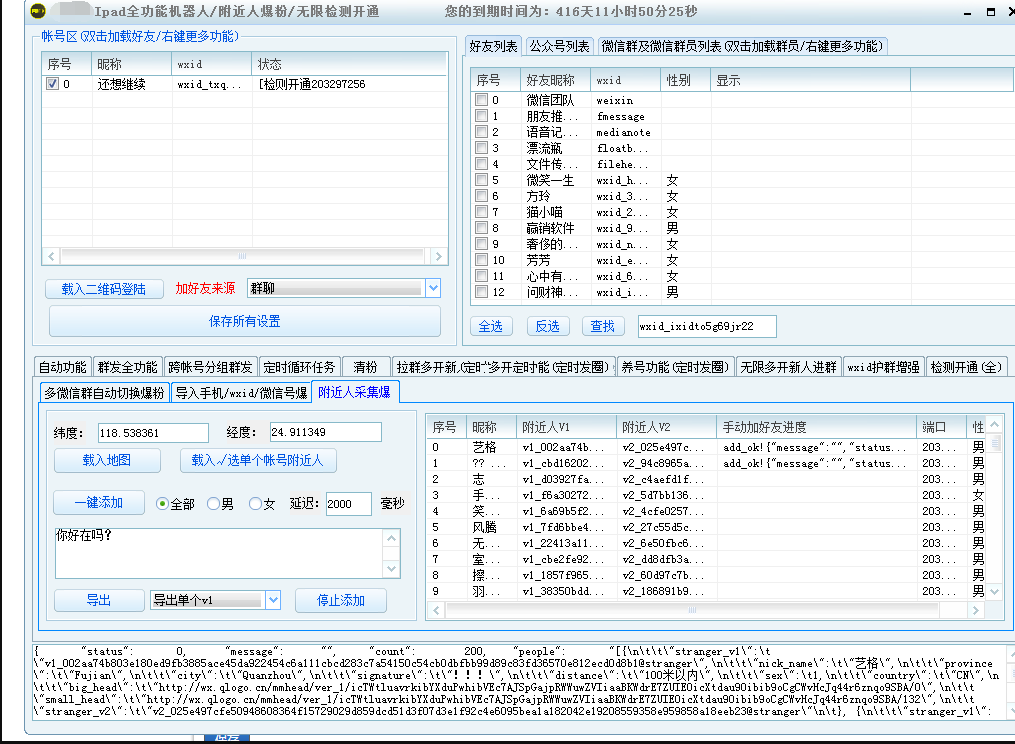The image size is (1015, 744).
Task: Click 载入二维码登陆 button
Action: (x=104, y=289)
